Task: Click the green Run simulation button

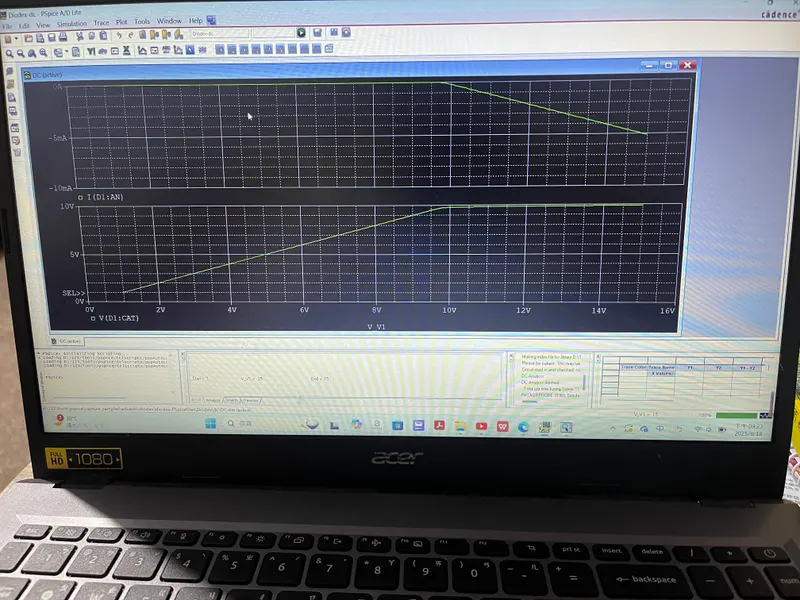Action: click(x=301, y=33)
